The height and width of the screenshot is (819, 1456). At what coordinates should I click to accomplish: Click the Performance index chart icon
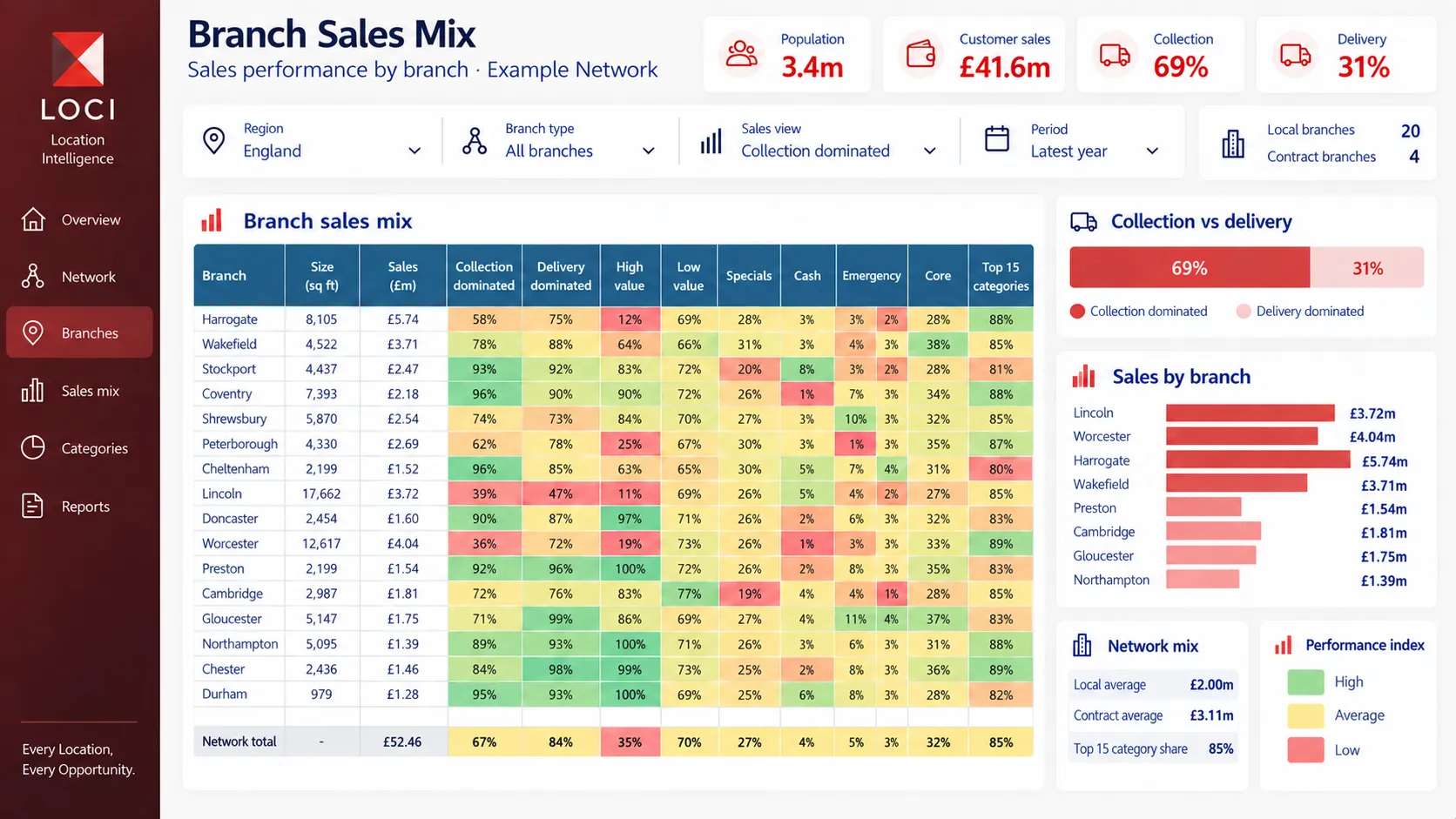[x=1283, y=645]
